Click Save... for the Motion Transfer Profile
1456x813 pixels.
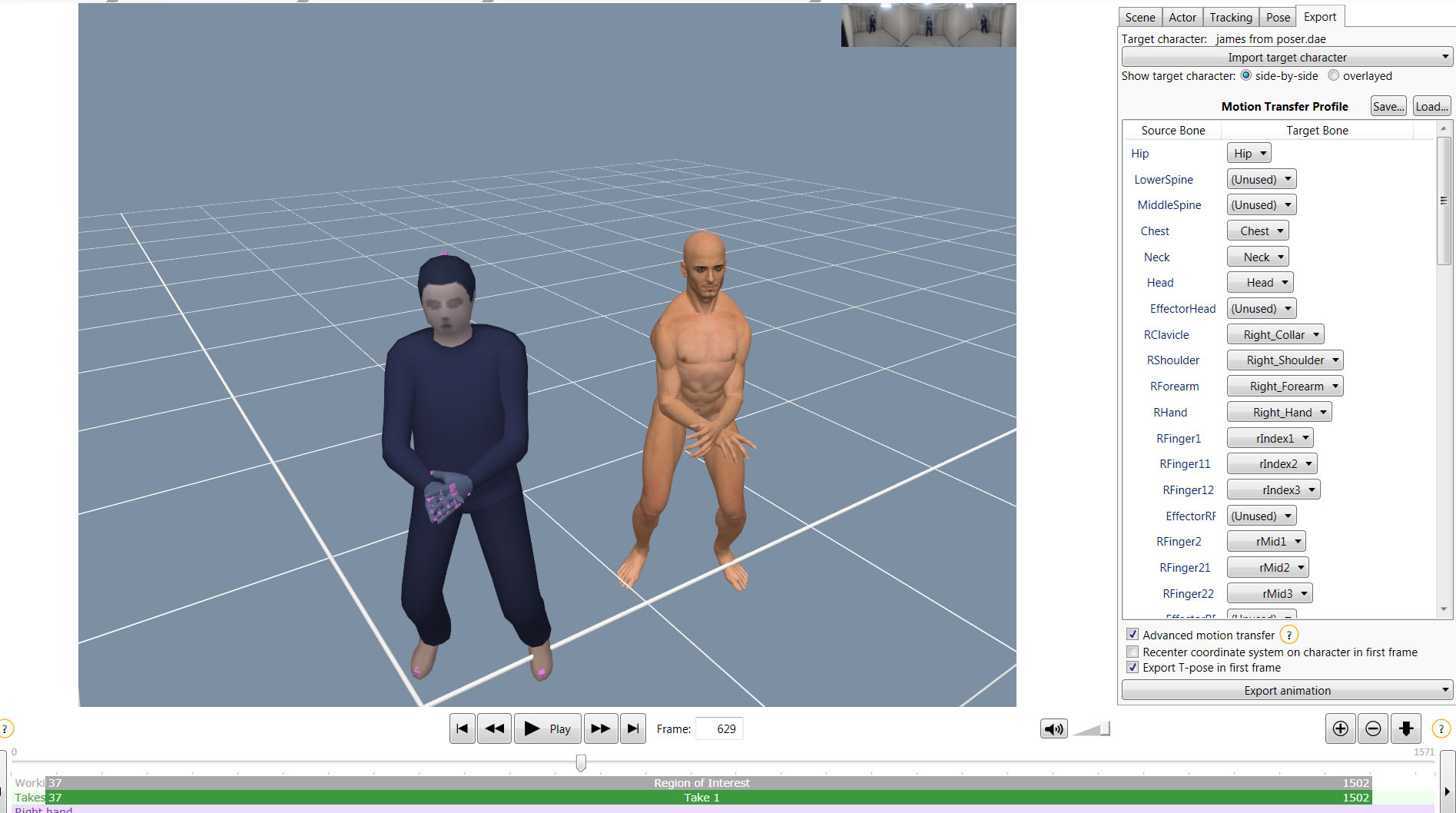tap(1388, 106)
